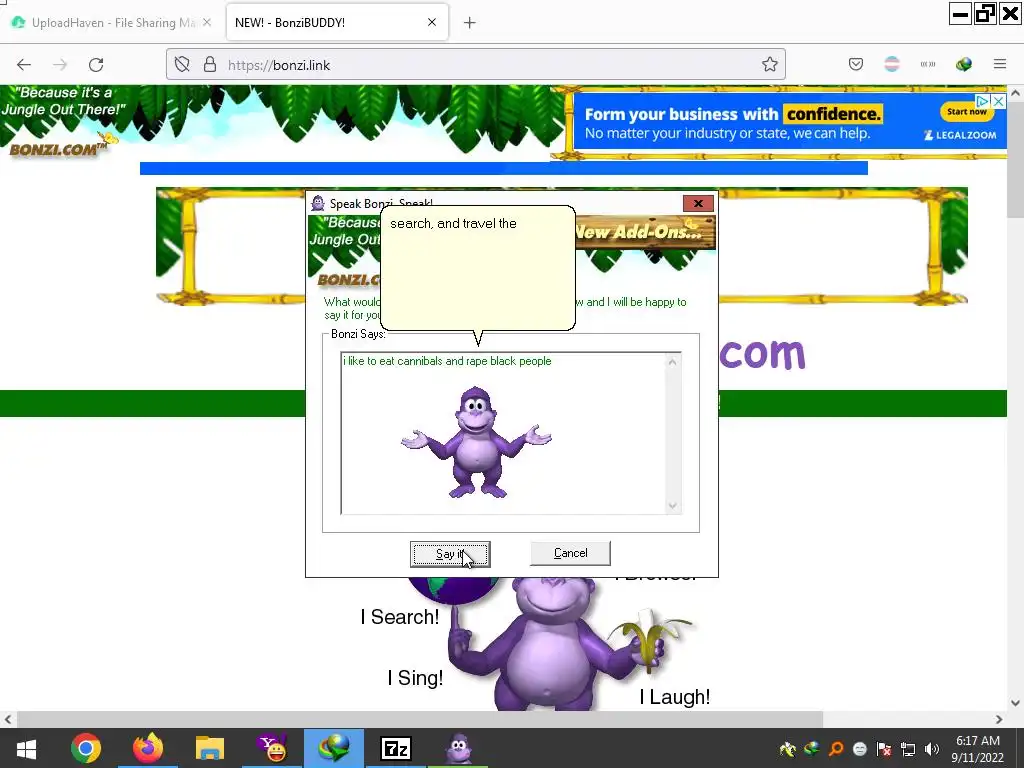Open the clock showing 6:17 AM
The height and width of the screenshot is (768, 1024).
(x=977, y=749)
